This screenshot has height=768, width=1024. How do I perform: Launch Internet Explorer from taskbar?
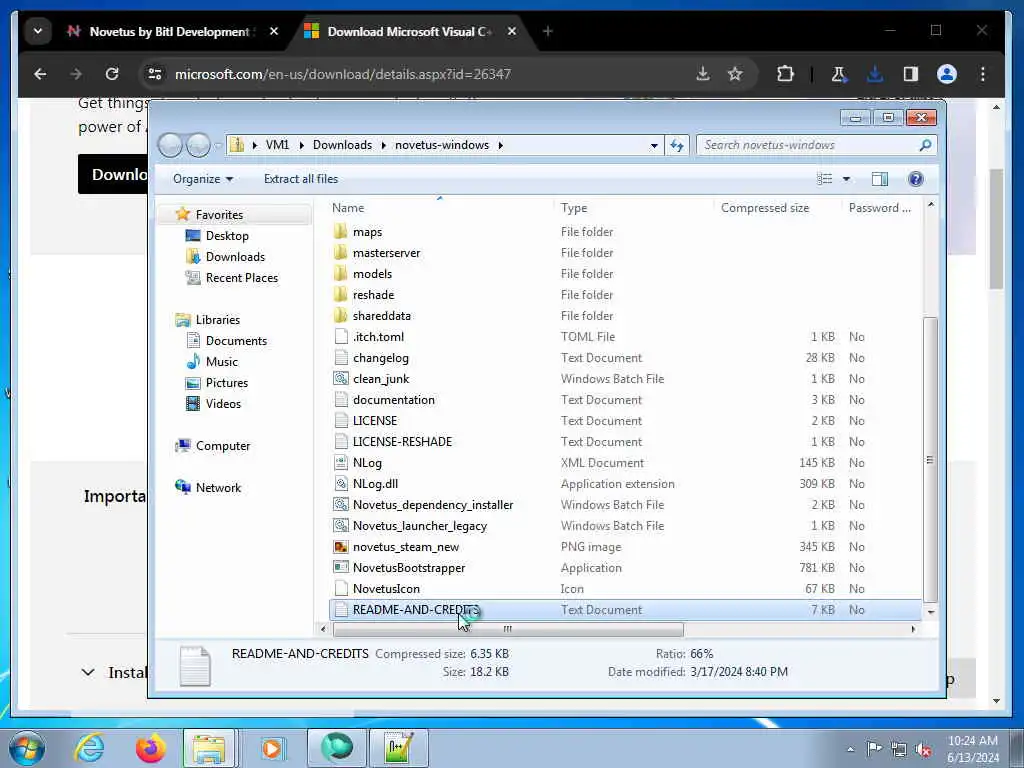(x=89, y=748)
